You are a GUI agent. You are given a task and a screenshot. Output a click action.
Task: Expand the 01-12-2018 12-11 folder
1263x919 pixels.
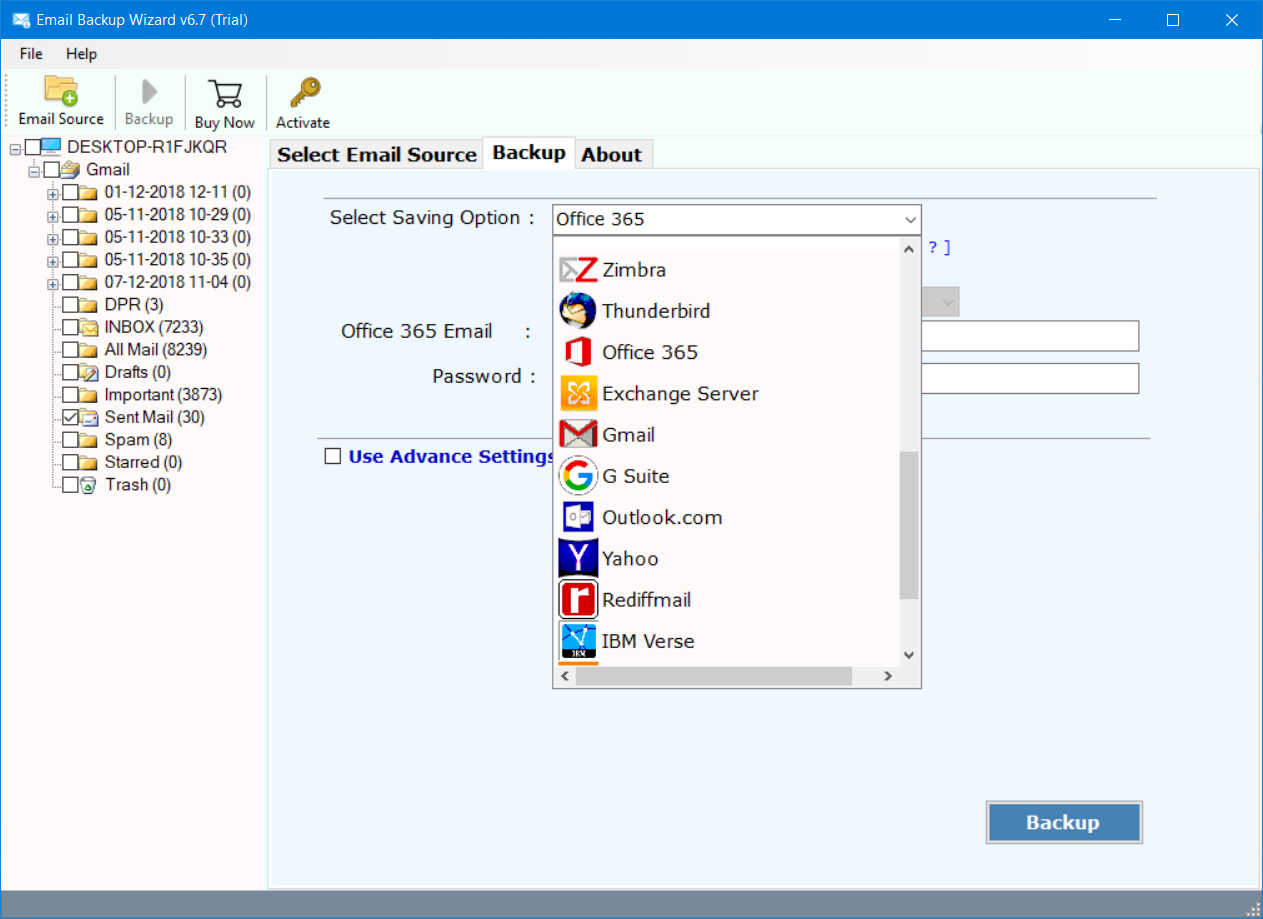click(52, 193)
